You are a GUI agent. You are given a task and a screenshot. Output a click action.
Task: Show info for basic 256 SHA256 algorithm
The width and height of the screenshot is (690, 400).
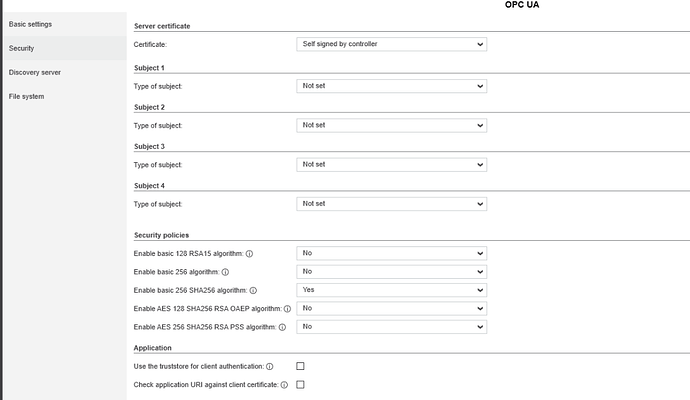(253, 290)
